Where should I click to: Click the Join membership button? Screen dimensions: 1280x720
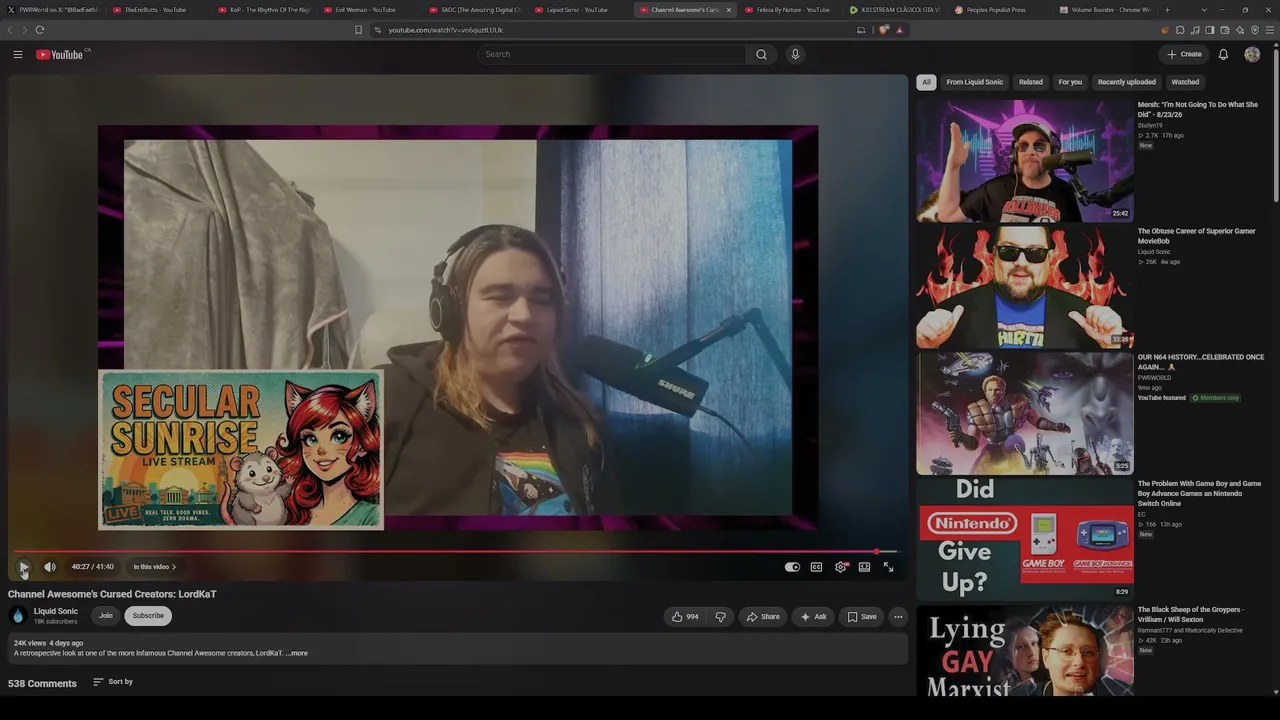pyautogui.click(x=105, y=616)
